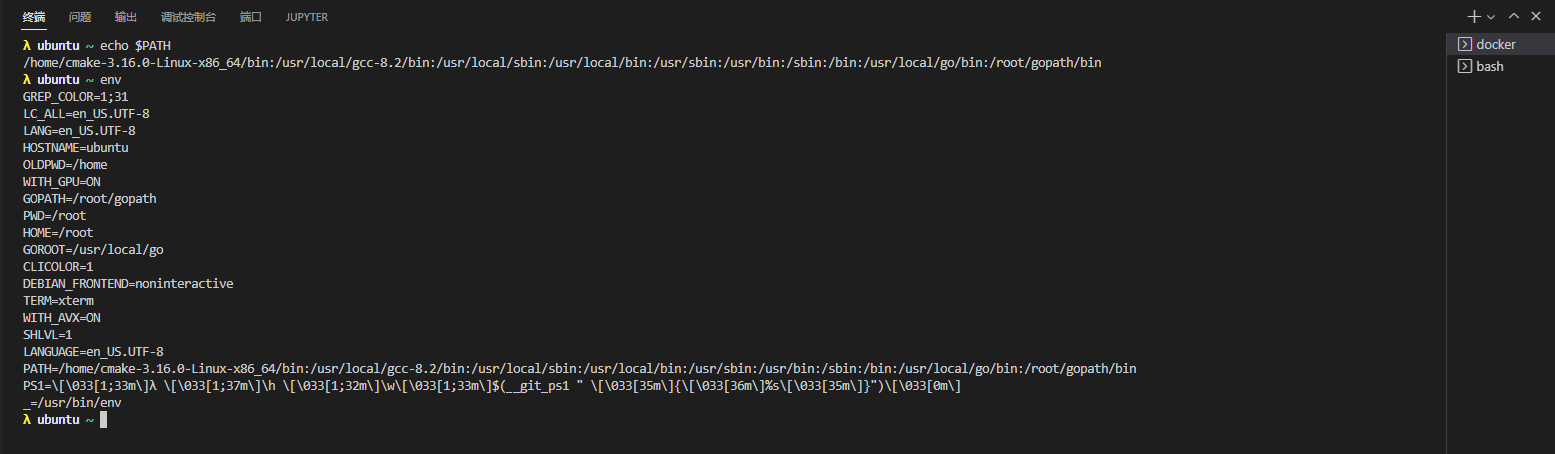
Task: Click the WITH_GPU=ON output line
Action: point(62,182)
